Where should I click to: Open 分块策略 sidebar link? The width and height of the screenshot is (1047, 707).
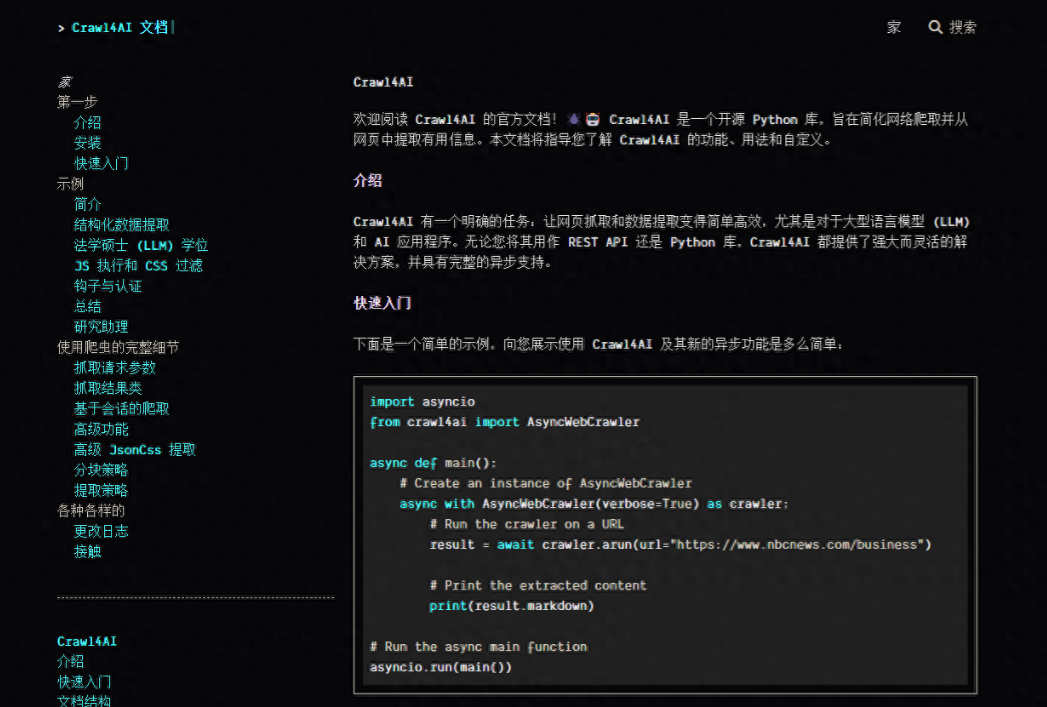[x=101, y=470]
